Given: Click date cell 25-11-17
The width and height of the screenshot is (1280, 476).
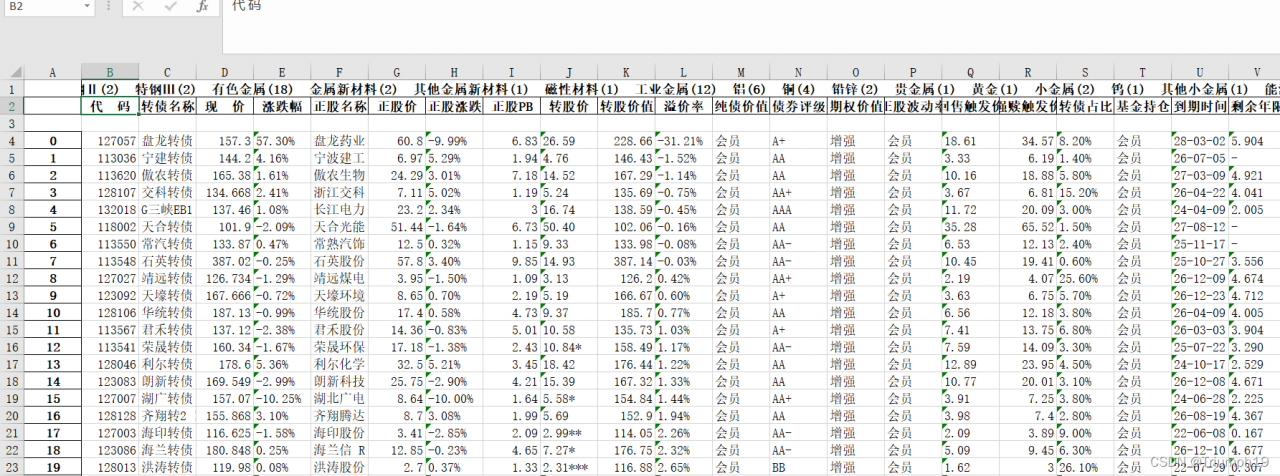Looking at the screenshot, I should [x=1200, y=244].
